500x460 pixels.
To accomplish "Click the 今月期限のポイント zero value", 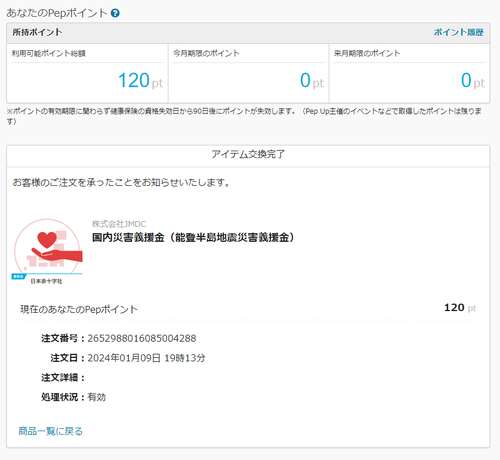I will click(312, 81).
